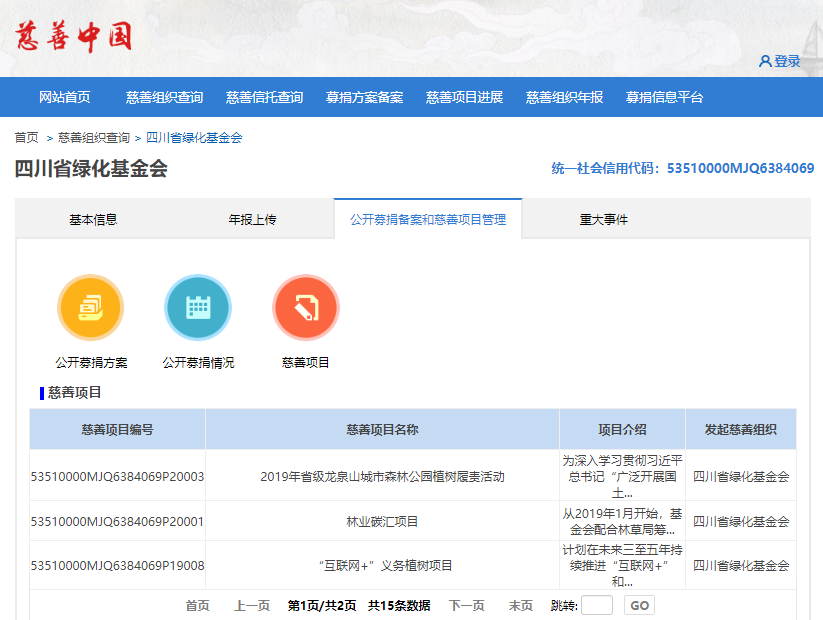Click 四川省绿化基金会 in the P19008 row
Image resolution: width=823 pixels, height=620 pixels.
click(x=741, y=565)
